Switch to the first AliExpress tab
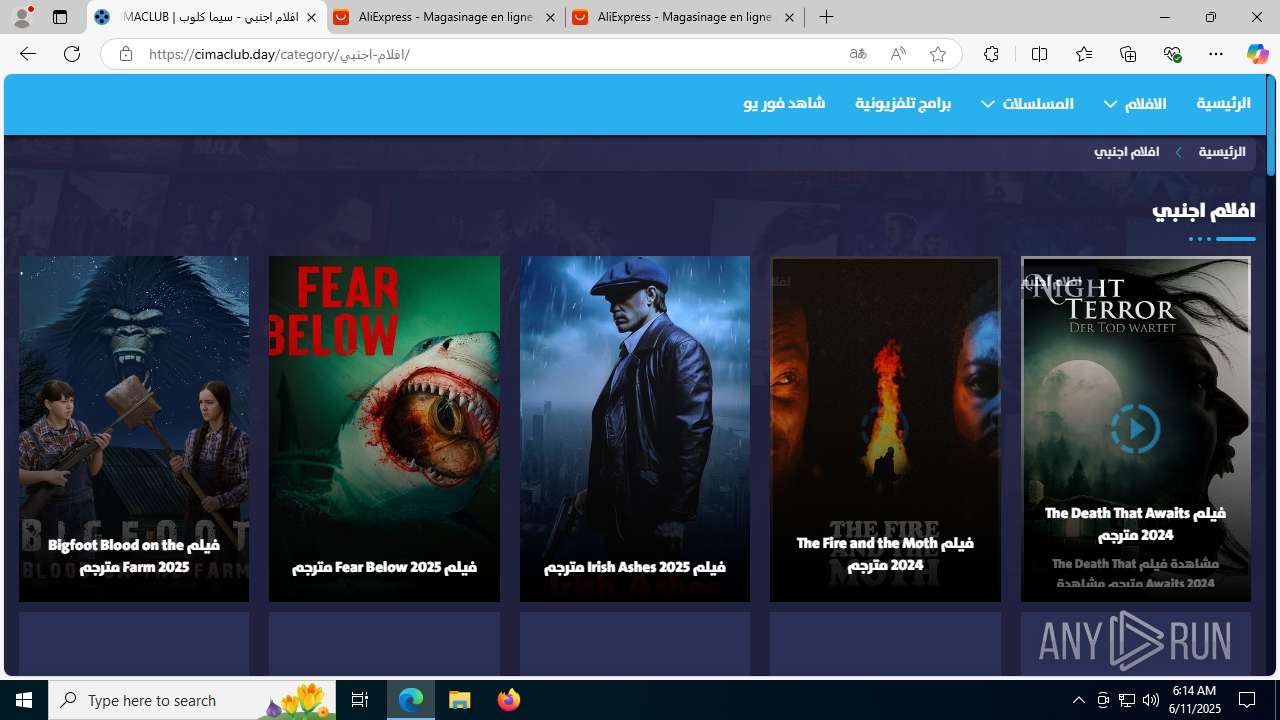Image resolution: width=1280 pixels, height=720 pixels. (445, 17)
